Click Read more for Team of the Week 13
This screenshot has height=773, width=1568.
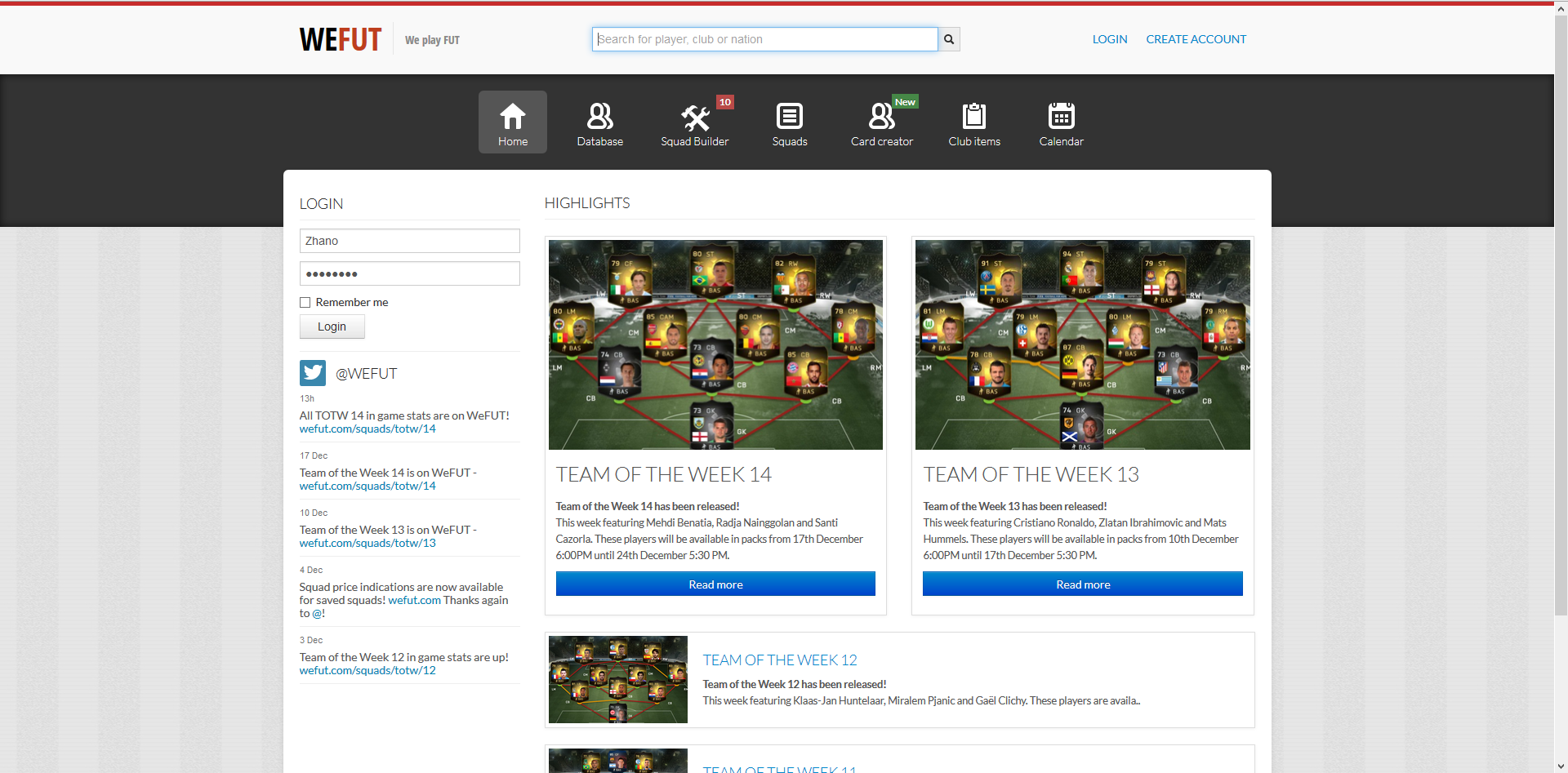[1083, 584]
